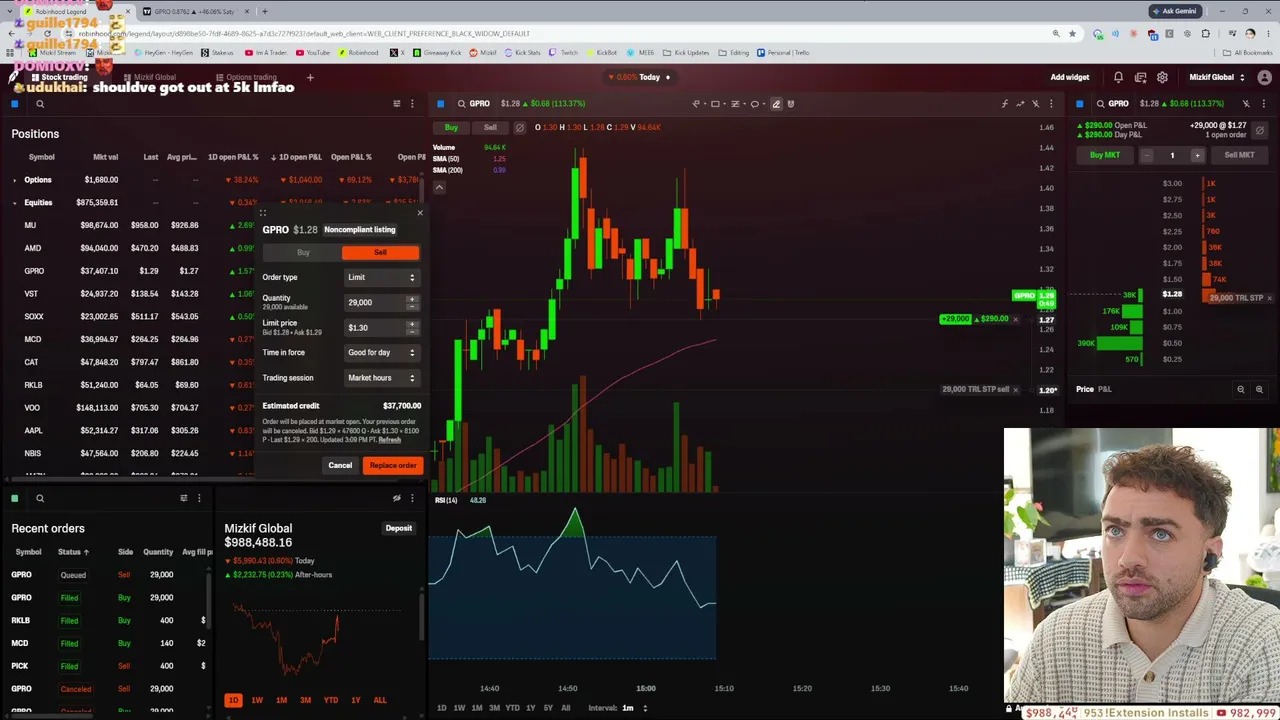
Task: Open the ladder panel three-dot menu
Action: [x=1263, y=104]
